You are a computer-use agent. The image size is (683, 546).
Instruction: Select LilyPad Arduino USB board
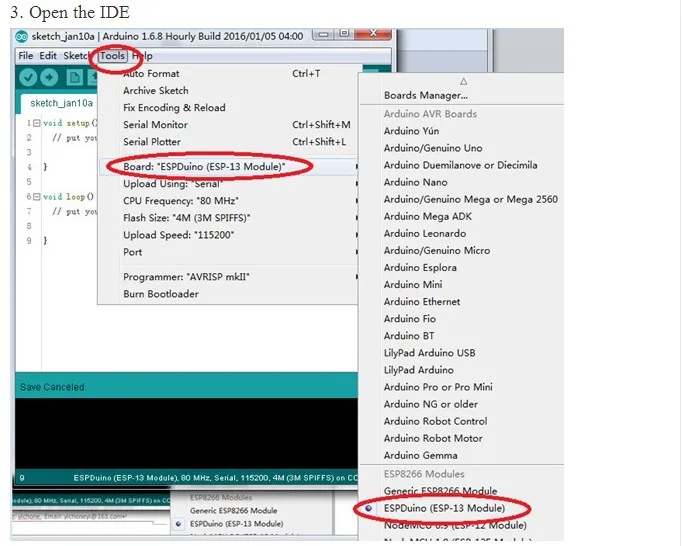pyautogui.click(x=462, y=353)
